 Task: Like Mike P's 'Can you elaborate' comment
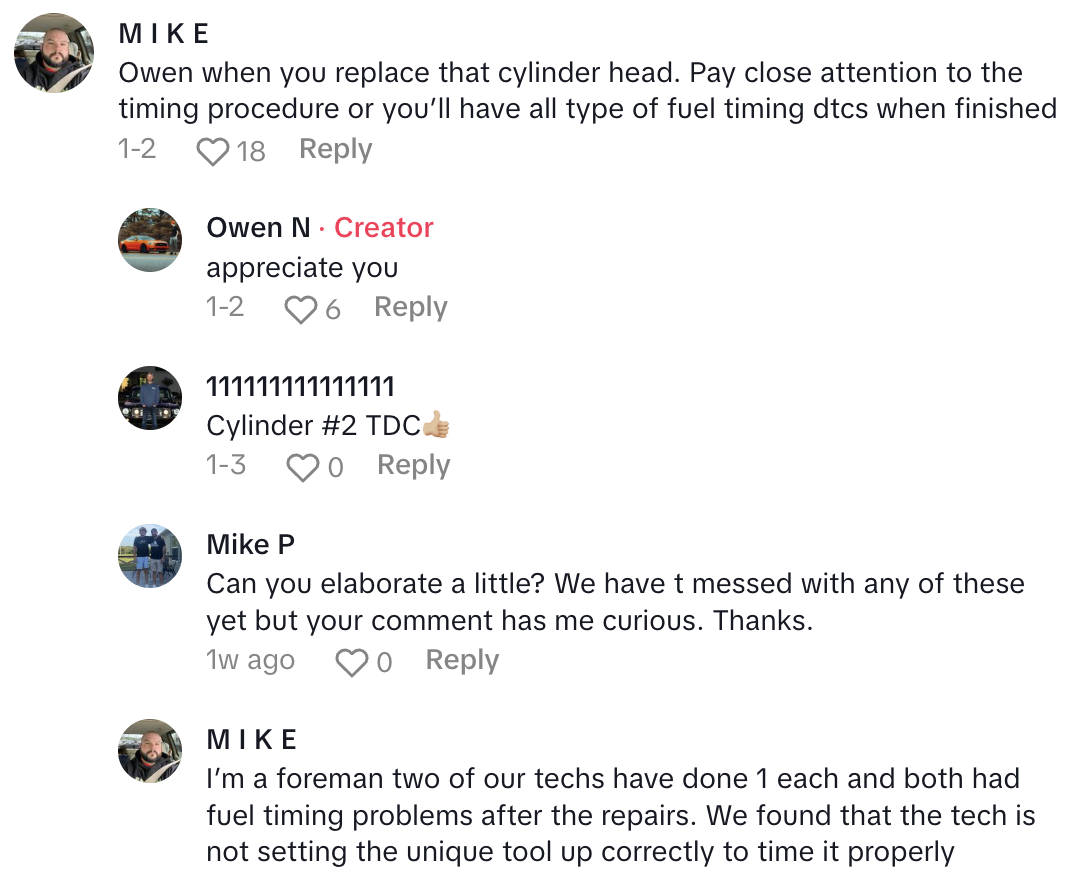tap(351, 663)
